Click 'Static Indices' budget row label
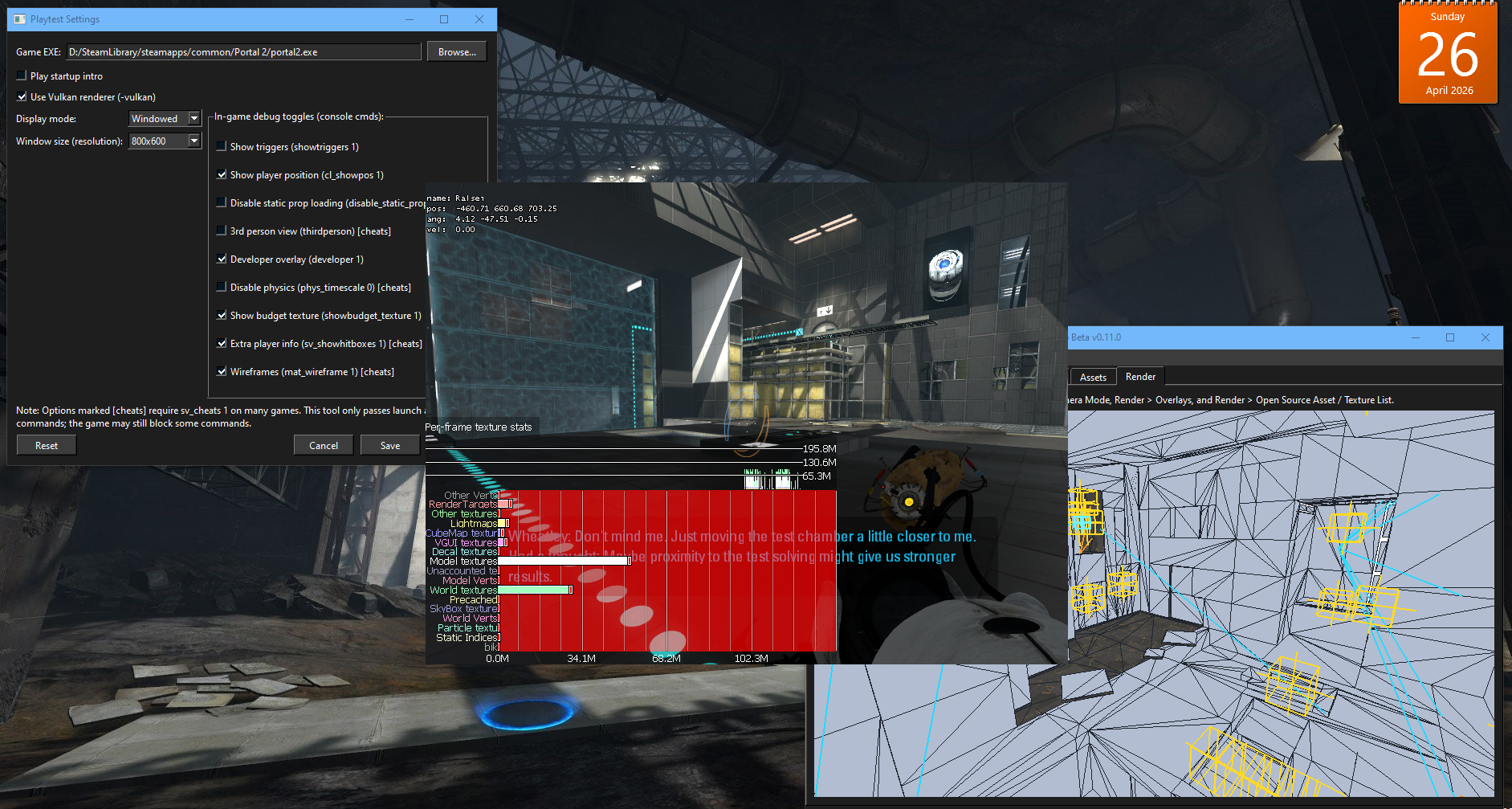 (467, 637)
